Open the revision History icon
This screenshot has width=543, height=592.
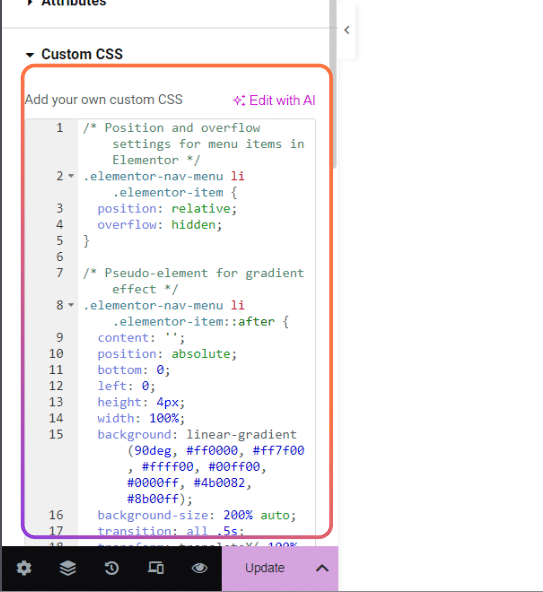click(111, 568)
